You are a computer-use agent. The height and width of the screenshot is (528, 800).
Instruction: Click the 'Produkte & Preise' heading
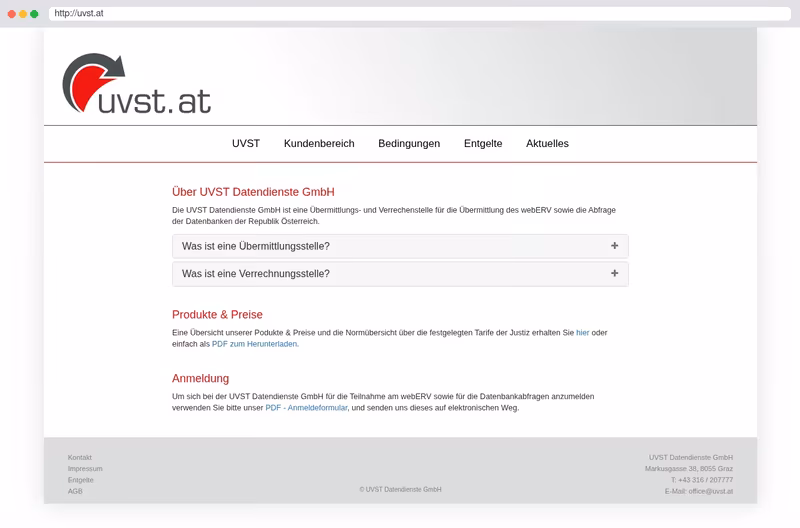(x=217, y=314)
